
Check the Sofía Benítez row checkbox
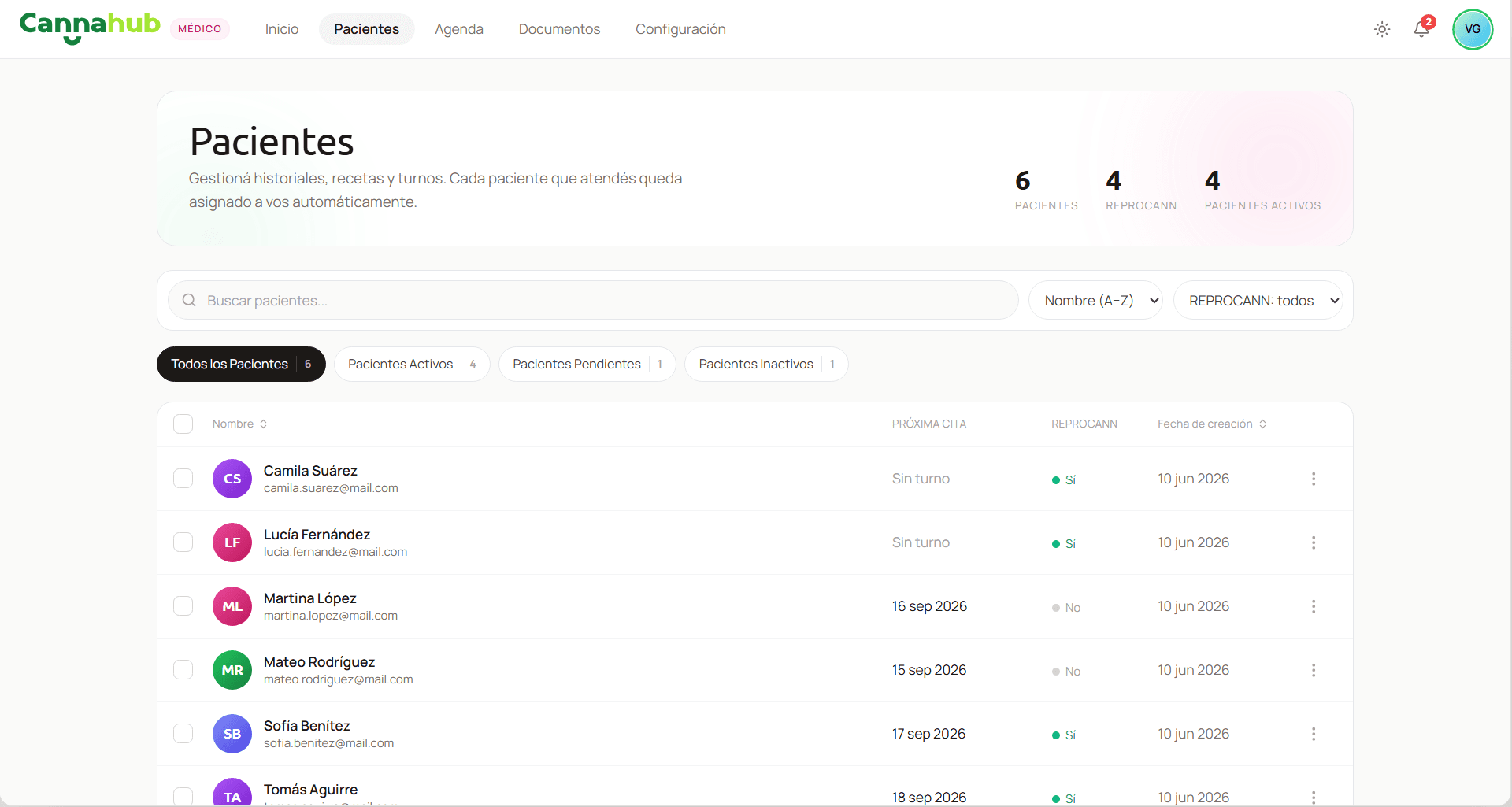[183, 734]
